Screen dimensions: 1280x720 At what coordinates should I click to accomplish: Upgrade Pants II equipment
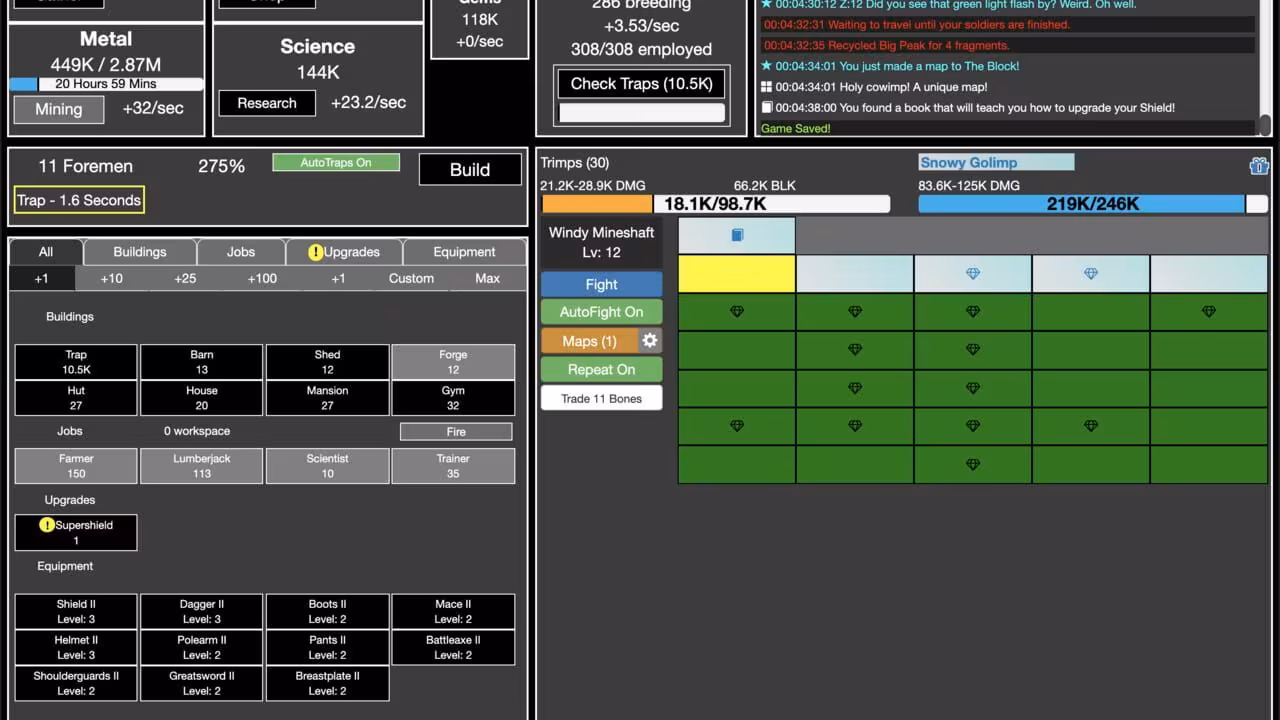(327, 647)
